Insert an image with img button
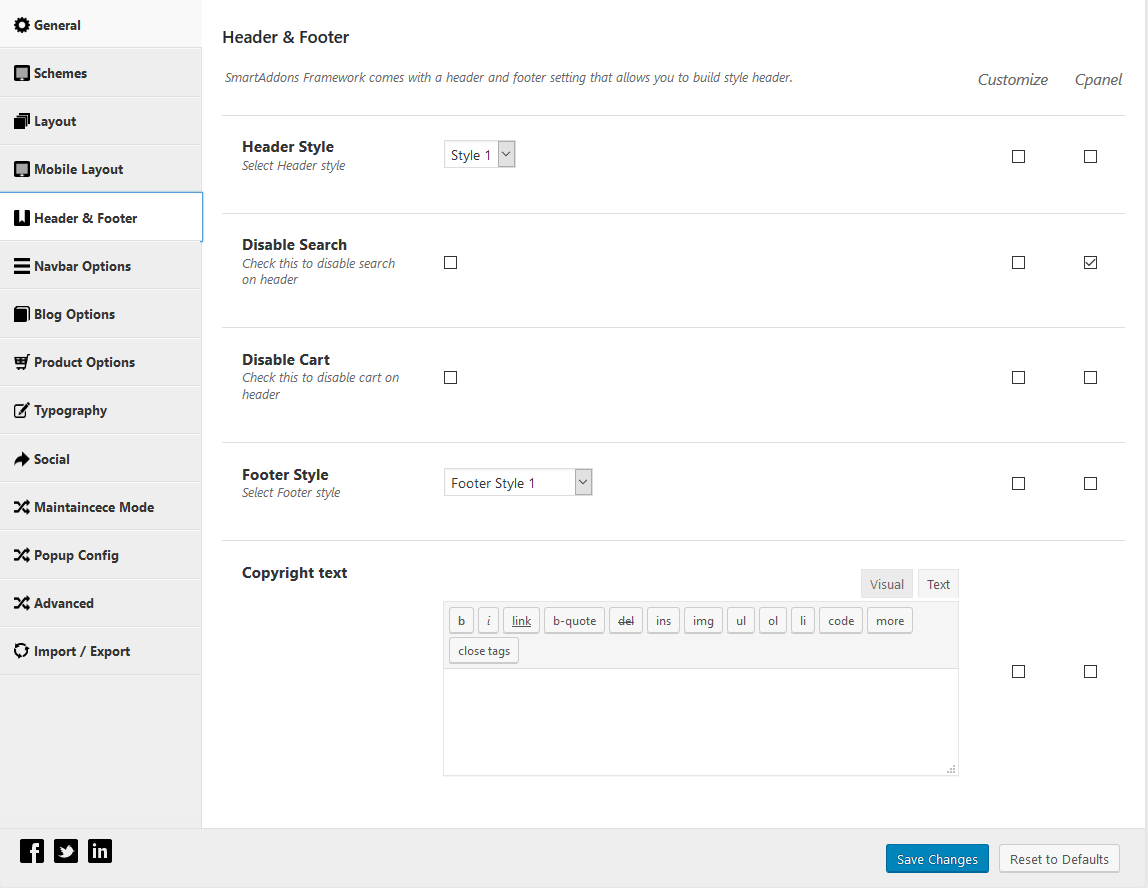This screenshot has width=1148, height=888. [x=703, y=621]
